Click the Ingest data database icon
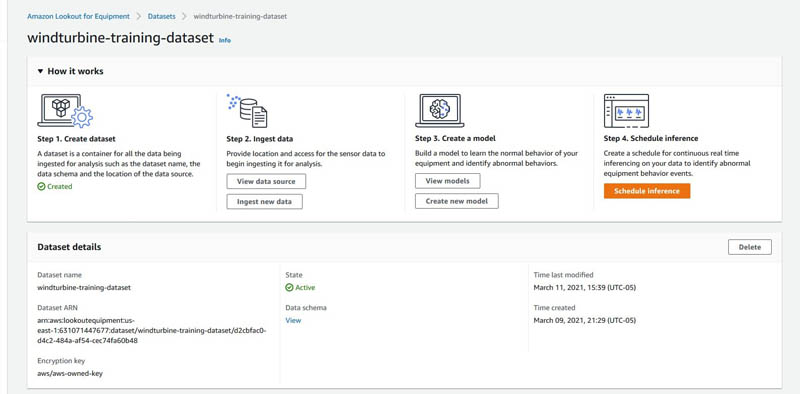Viewport: 800px width, 394px height. tap(247, 111)
